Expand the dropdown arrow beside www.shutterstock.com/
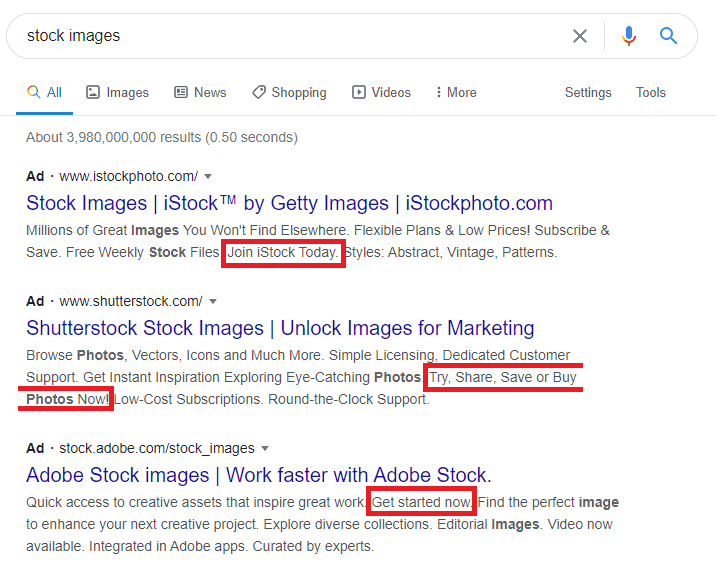The height and width of the screenshot is (569, 716). tap(213, 301)
